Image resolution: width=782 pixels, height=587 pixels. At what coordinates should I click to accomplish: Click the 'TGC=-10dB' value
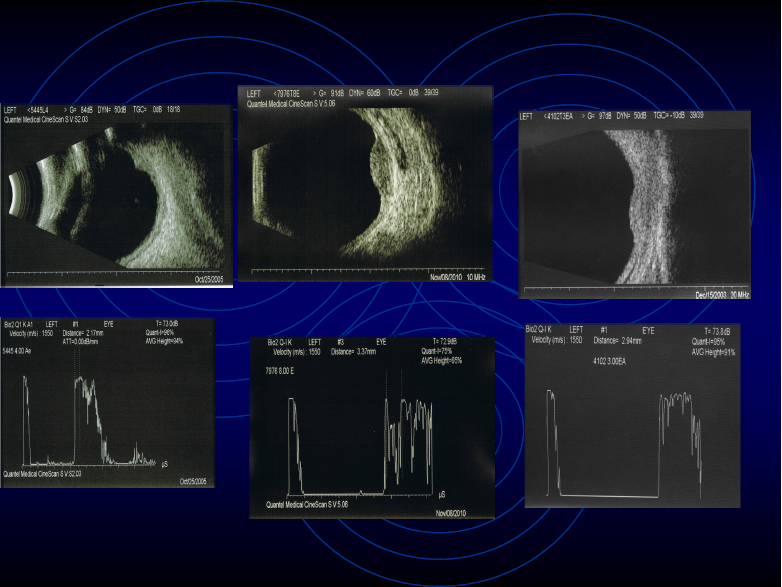[x=667, y=115]
